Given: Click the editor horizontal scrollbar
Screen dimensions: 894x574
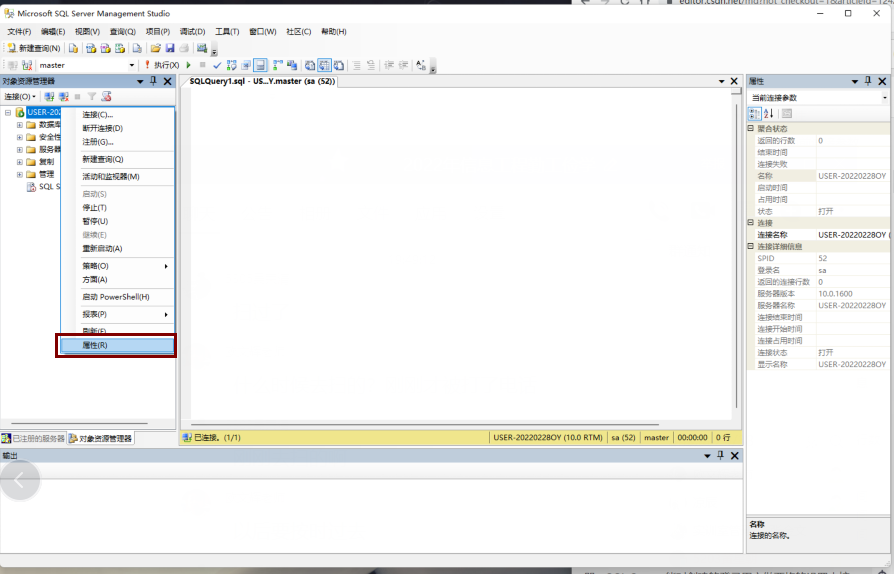Looking at the screenshot, I should (x=425, y=424).
